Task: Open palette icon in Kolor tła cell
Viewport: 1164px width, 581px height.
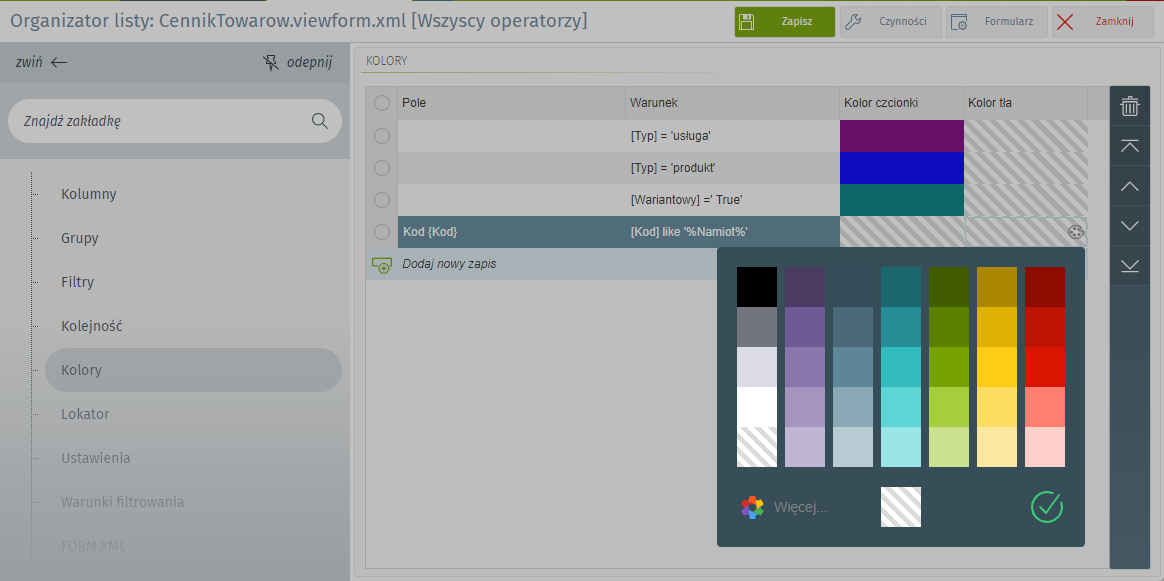Action: click(x=1075, y=232)
